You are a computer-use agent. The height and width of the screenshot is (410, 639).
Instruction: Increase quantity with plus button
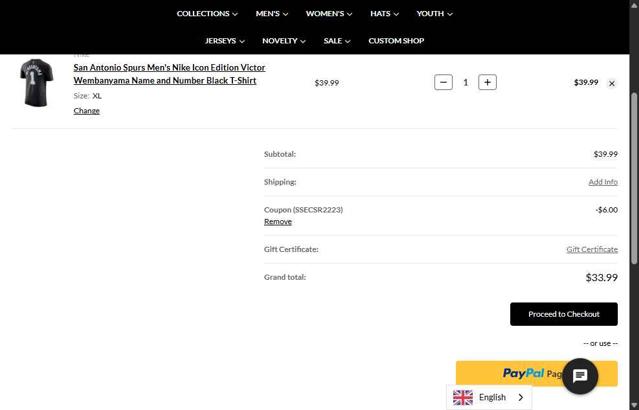click(x=487, y=82)
